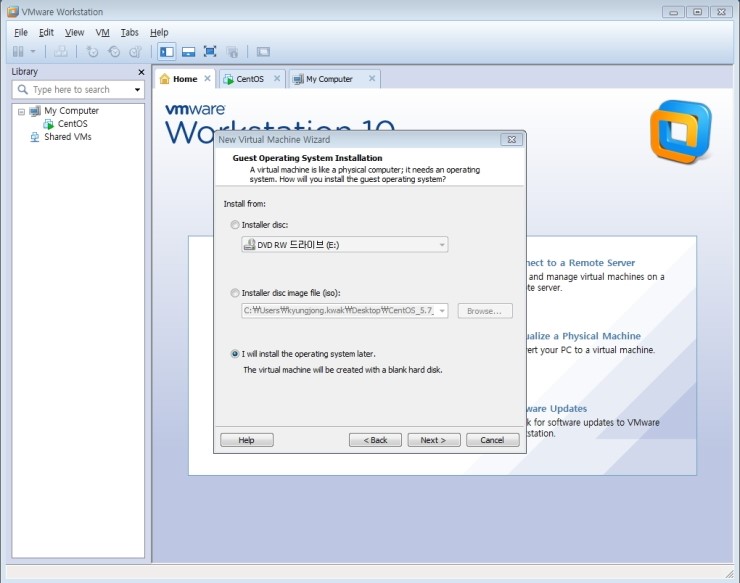Open the Physical Machine link on Home
Image resolution: width=740 pixels, height=583 pixels.
584,336
